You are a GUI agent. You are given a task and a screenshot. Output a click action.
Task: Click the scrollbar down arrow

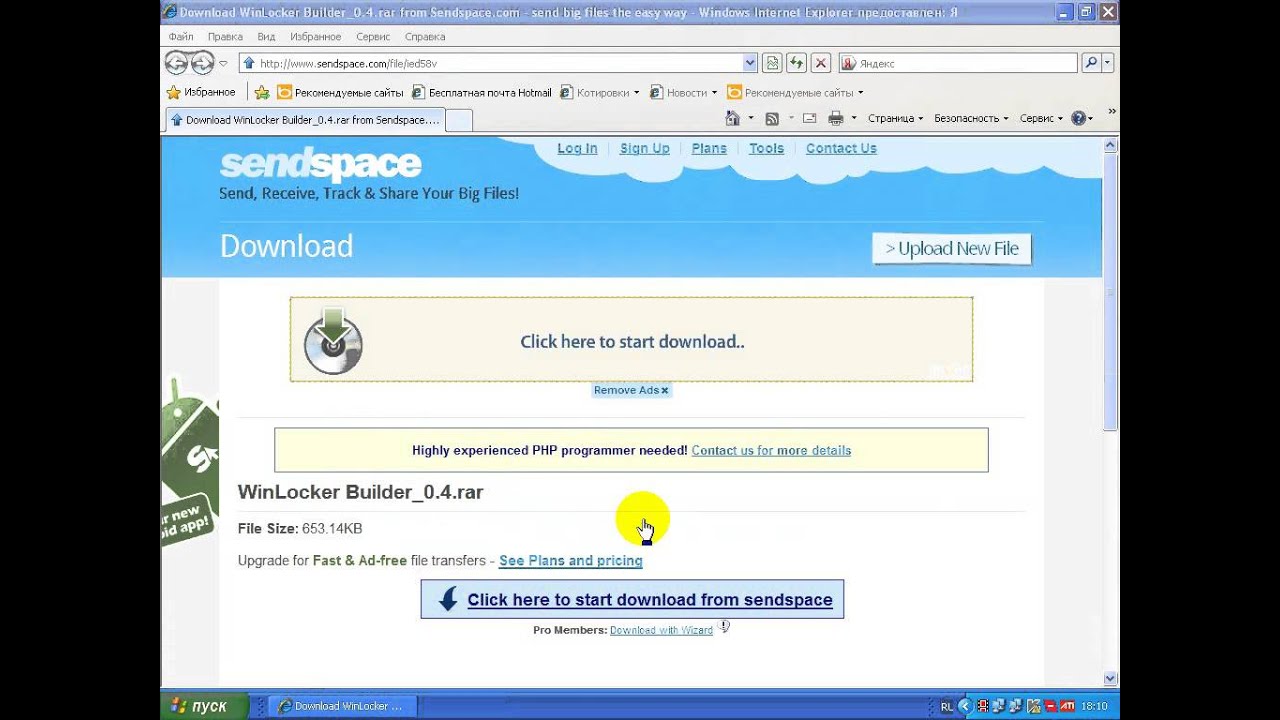[1110, 679]
